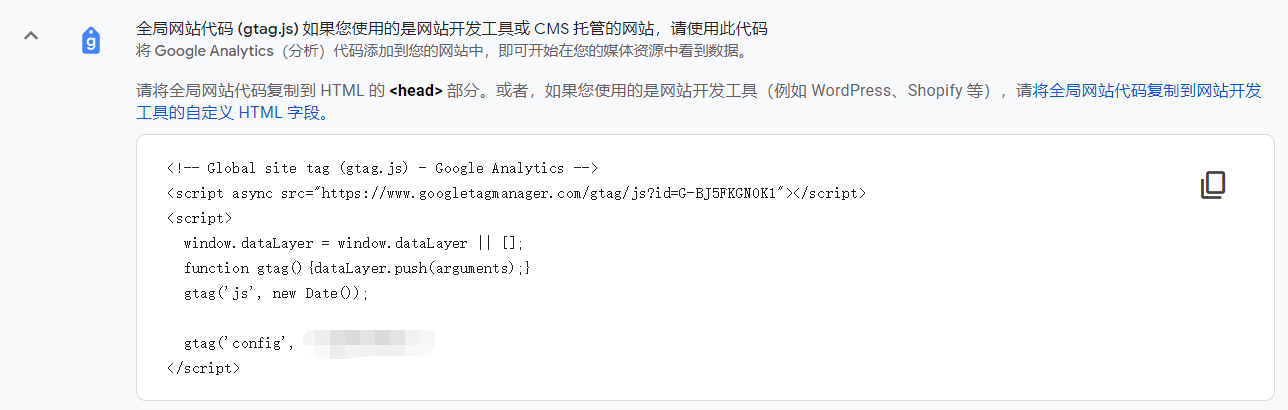1288x410 pixels.
Task: Click the blue gtag tag icon
Action: coord(91,40)
